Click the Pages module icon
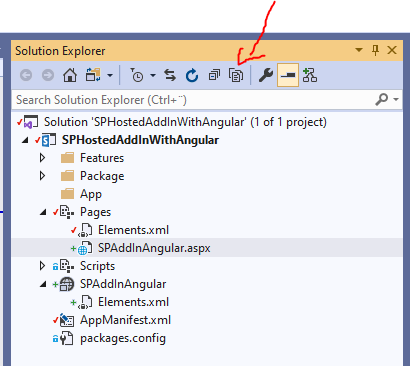 67,212
